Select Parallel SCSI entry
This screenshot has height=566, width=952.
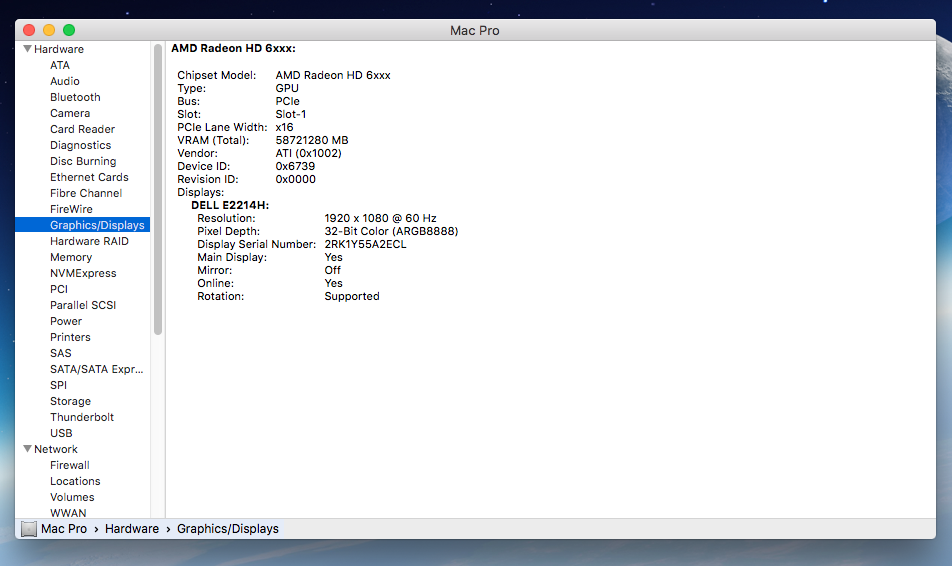coord(83,305)
